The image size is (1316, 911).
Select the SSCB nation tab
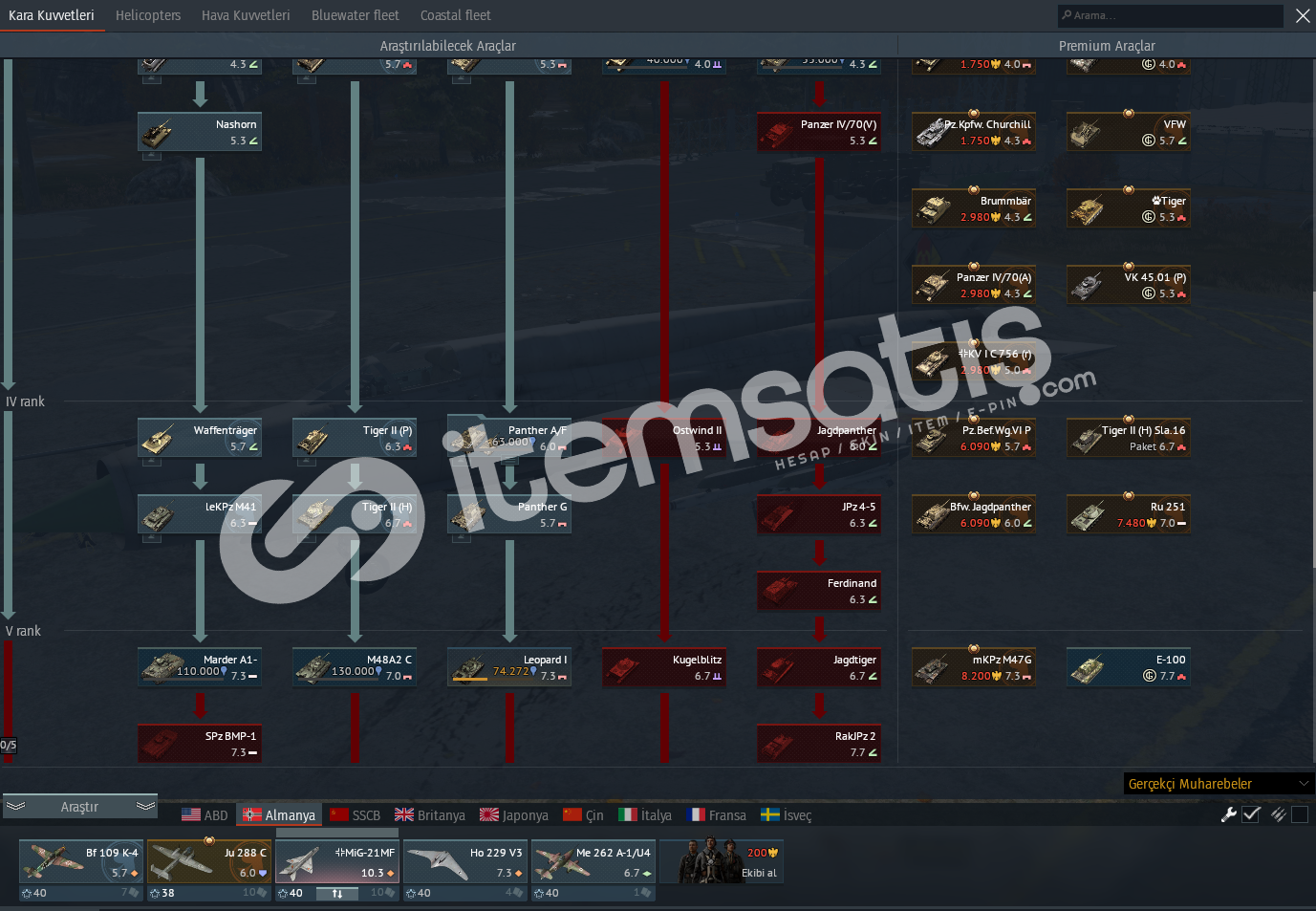(x=355, y=815)
